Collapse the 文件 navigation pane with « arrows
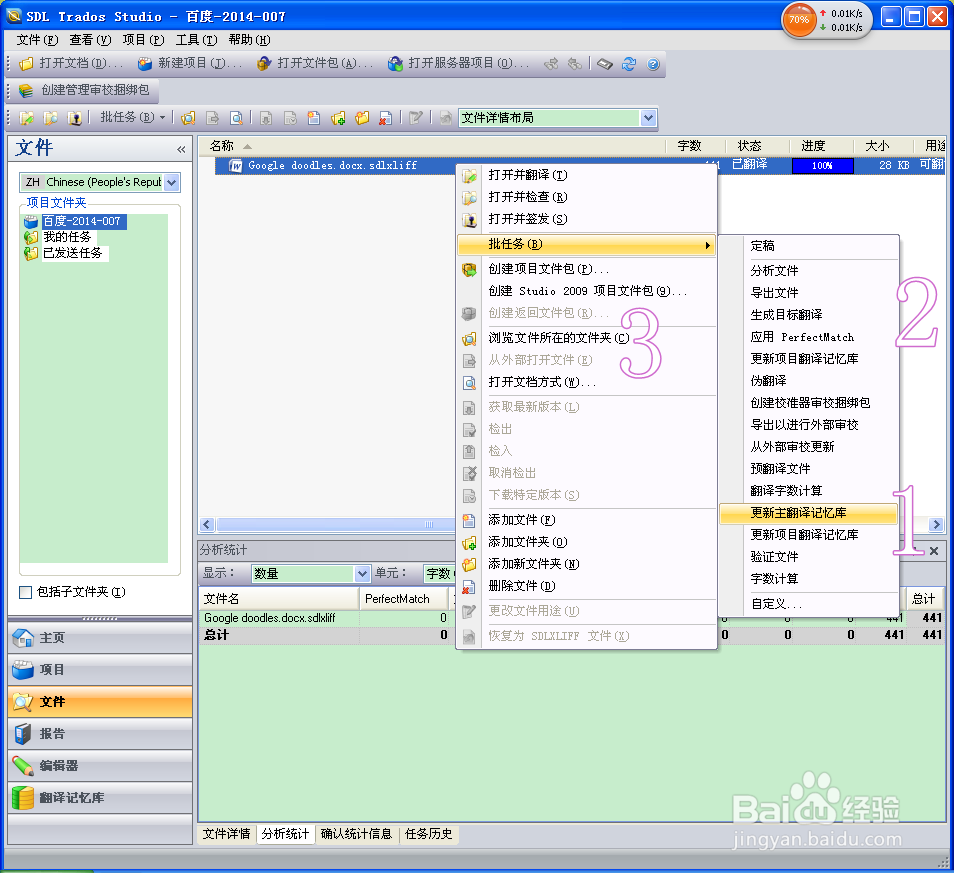 (x=181, y=149)
